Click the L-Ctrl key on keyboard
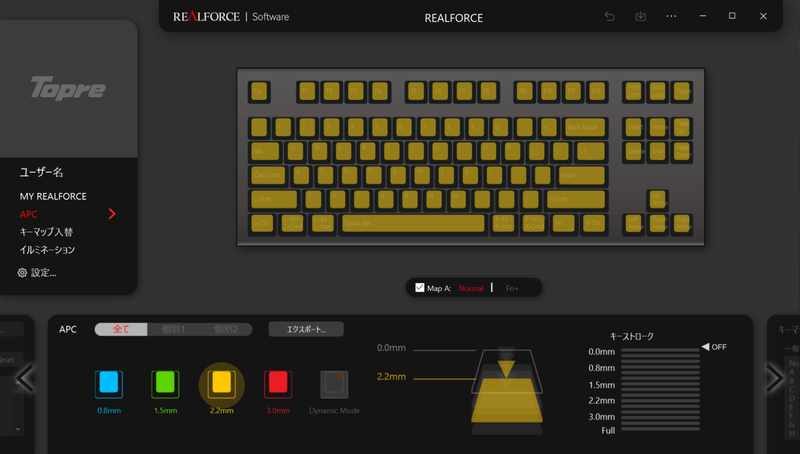800x454 pixels. tap(262, 223)
